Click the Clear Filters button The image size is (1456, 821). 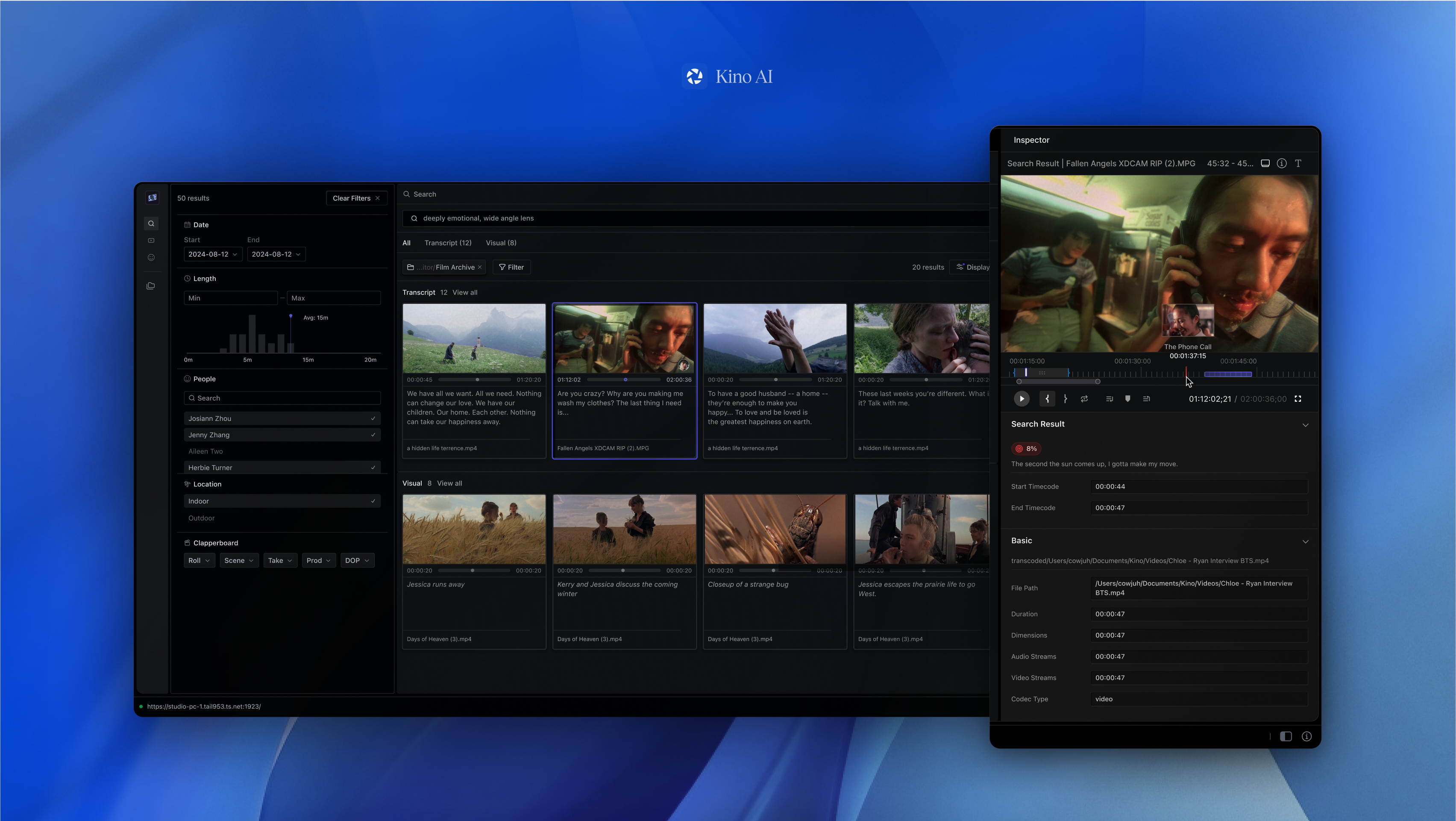tap(356, 198)
